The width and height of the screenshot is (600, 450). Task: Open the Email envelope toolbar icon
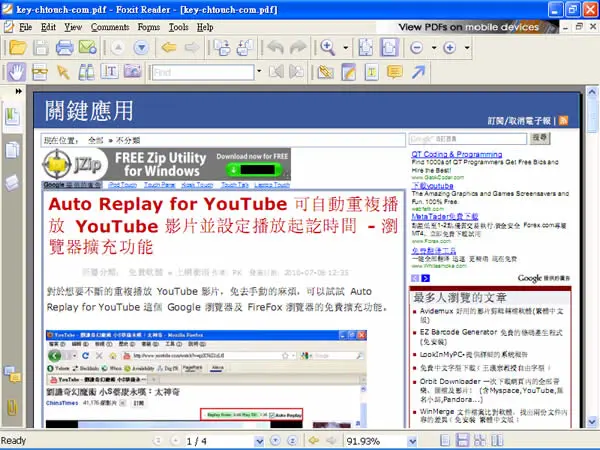[88, 47]
